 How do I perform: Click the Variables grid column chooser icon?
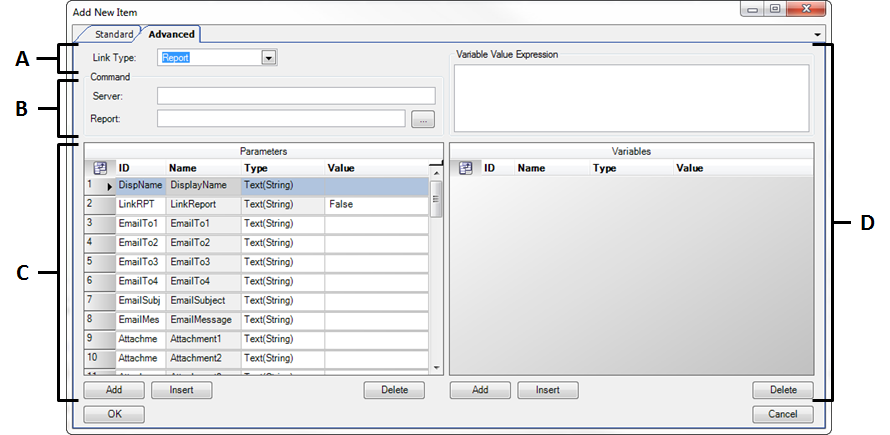click(x=465, y=169)
